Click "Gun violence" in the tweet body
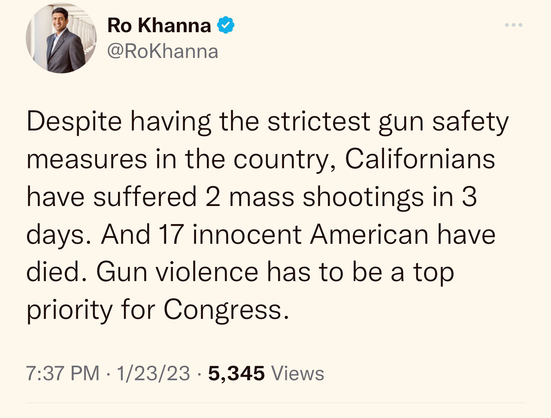 click(x=177, y=272)
